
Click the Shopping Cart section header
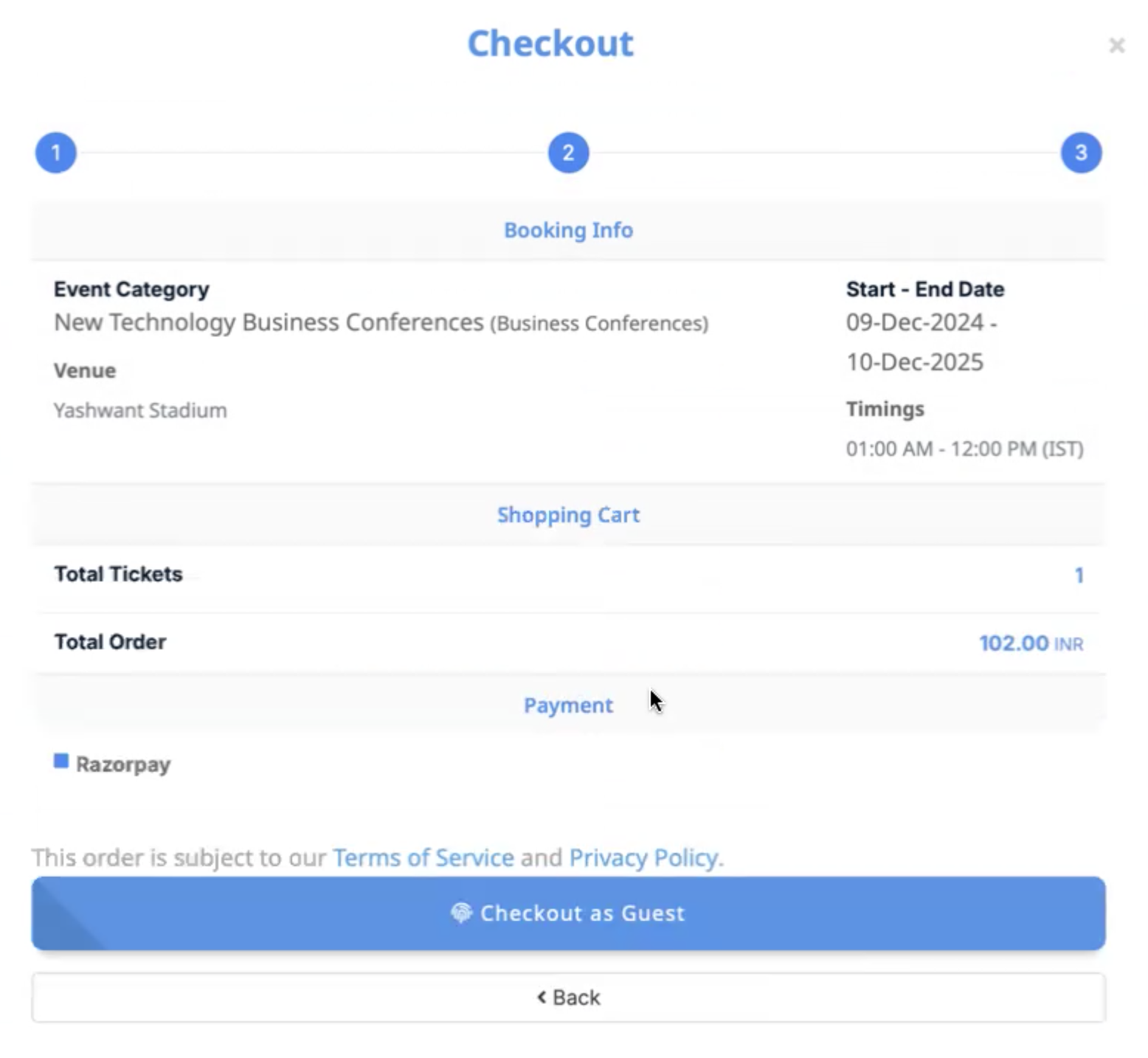pos(568,515)
